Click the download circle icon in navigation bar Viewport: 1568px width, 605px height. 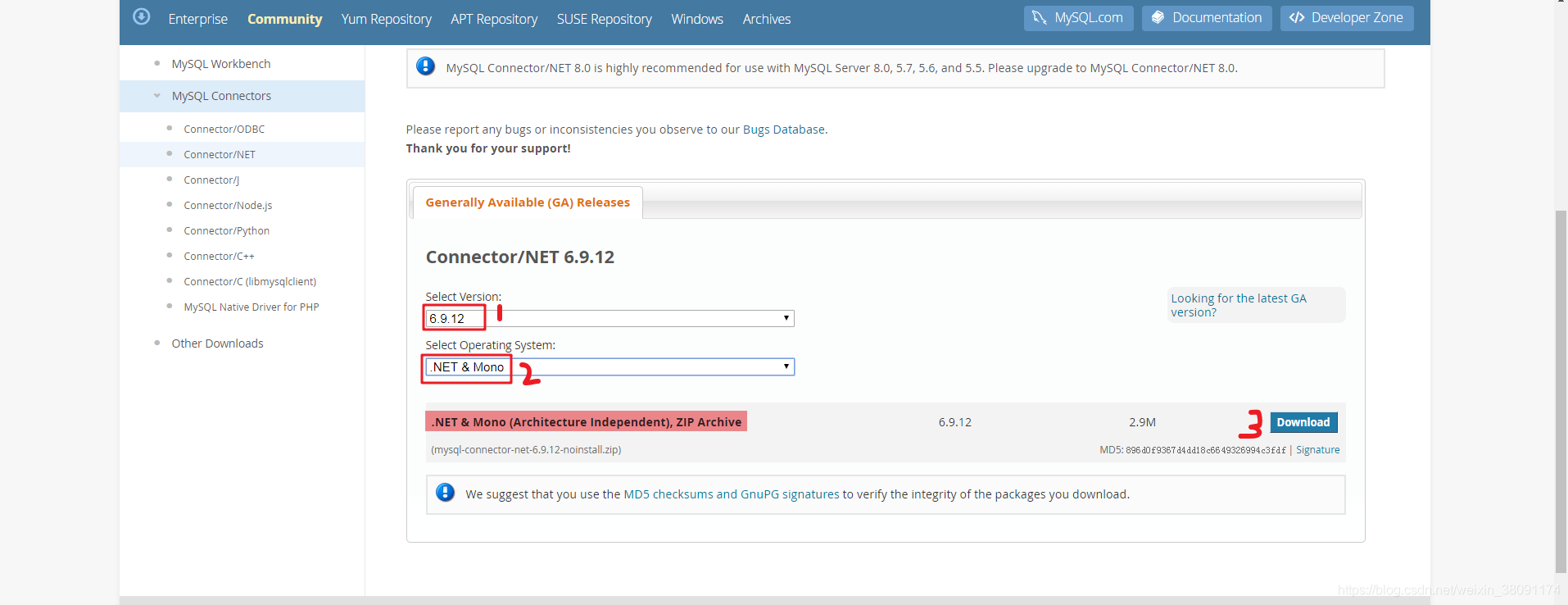(141, 16)
